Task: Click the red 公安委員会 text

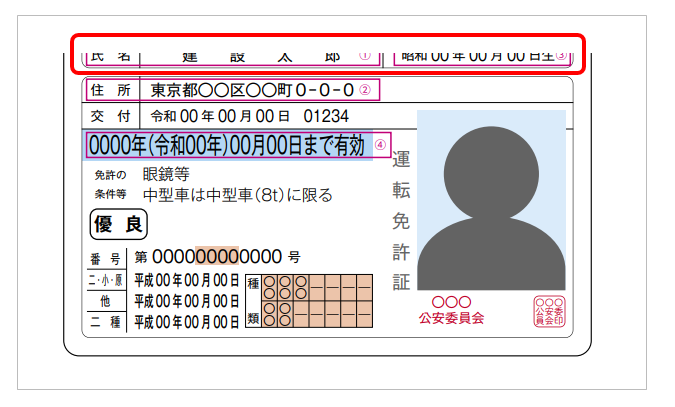Action: [451, 318]
